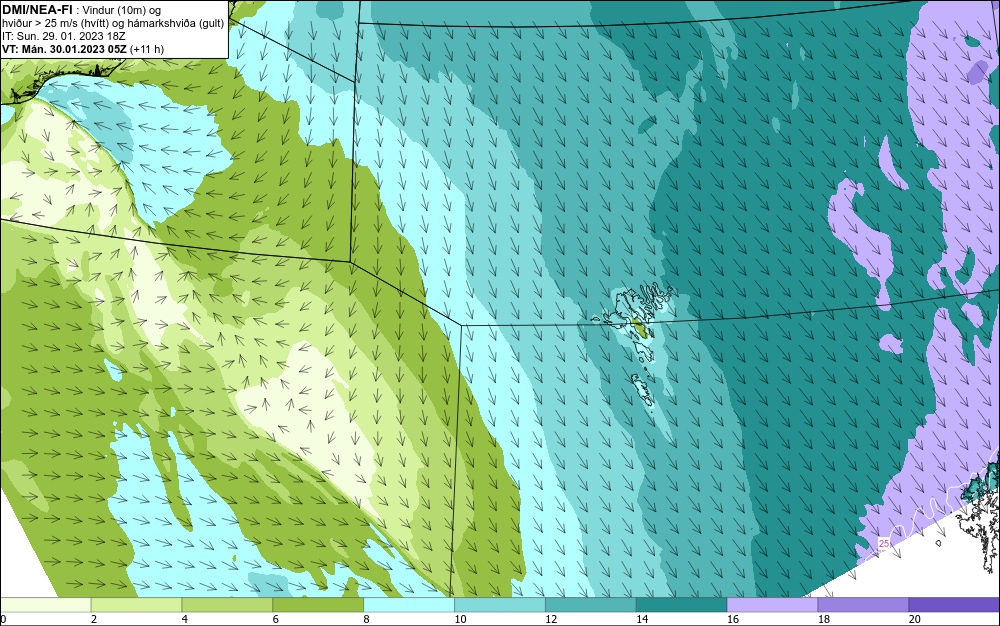Screen dimensions: 1000x626
Task: Click the 4–6 m/s green legend swatch
Action: pos(227,605)
